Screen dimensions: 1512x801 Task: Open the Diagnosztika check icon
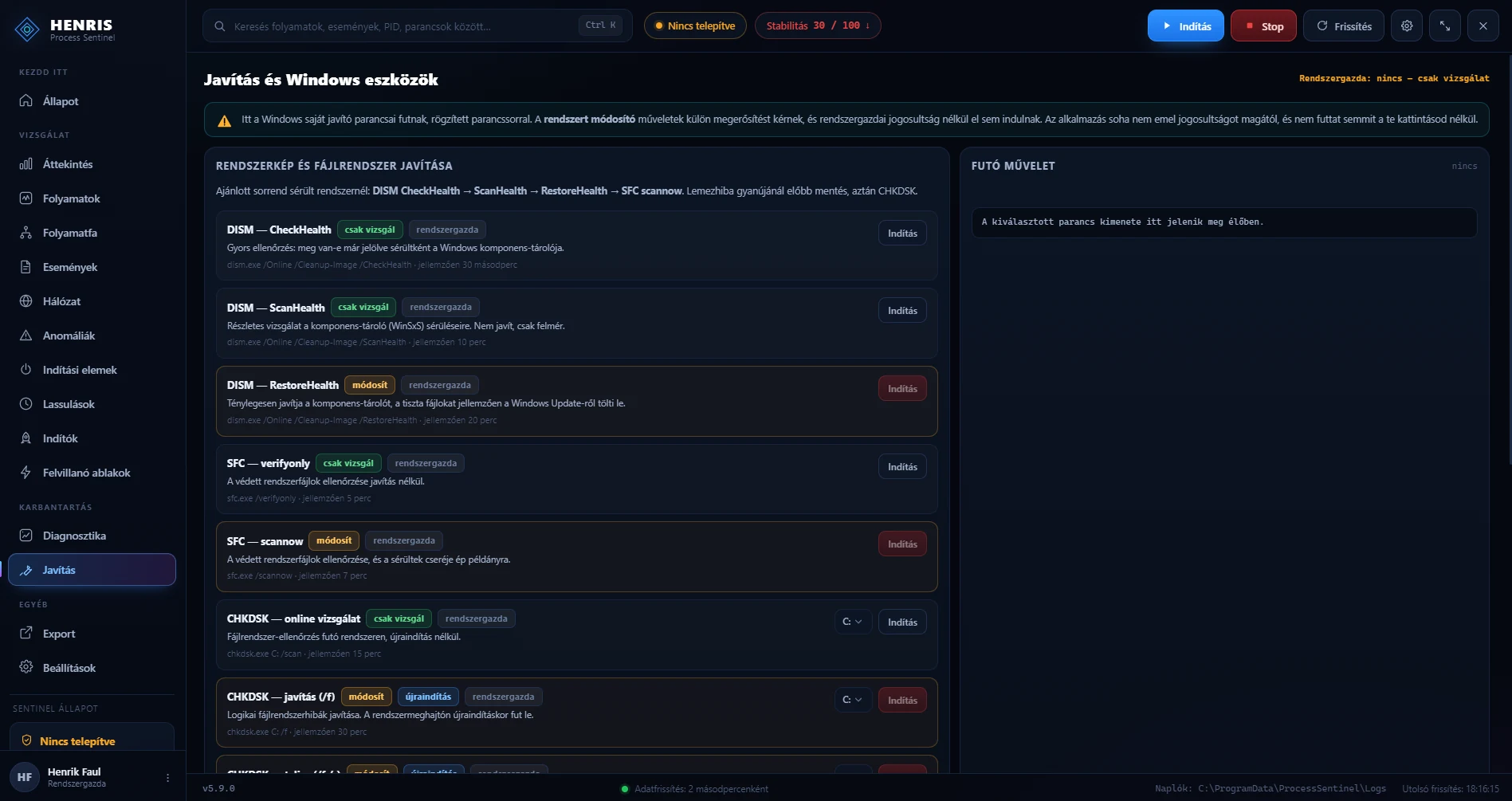[x=26, y=535]
